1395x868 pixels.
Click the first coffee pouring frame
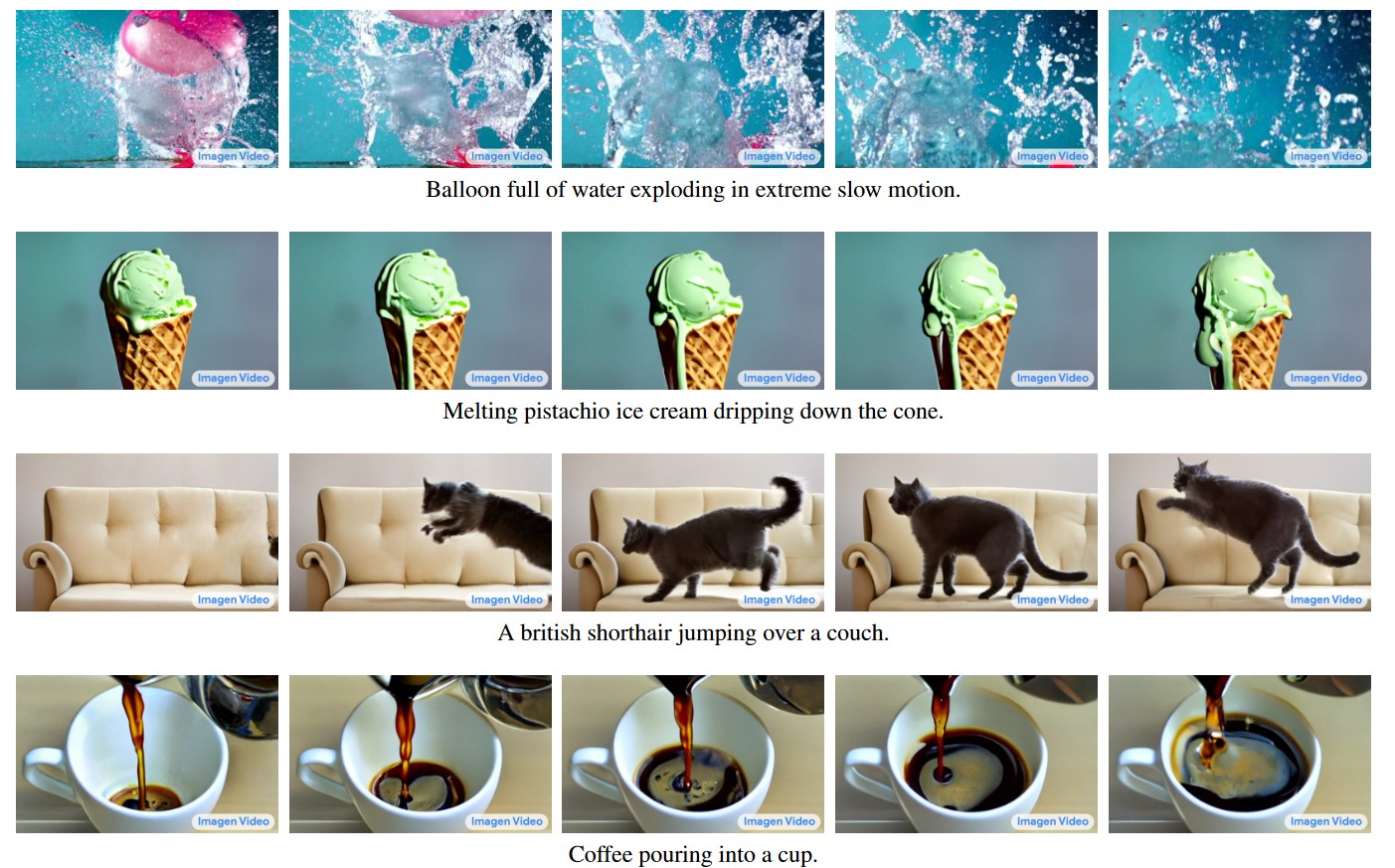(x=147, y=754)
